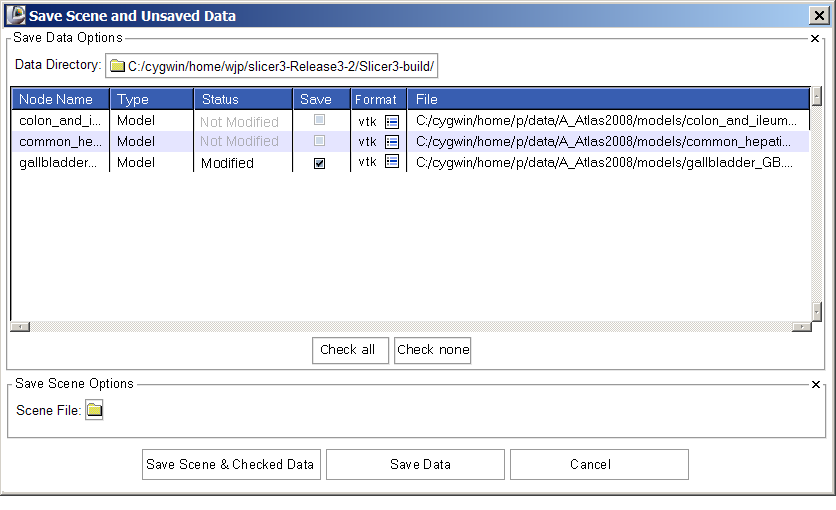Open format options for gallbladder row
The width and height of the screenshot is (836, 510).
[x=392, y=162]
